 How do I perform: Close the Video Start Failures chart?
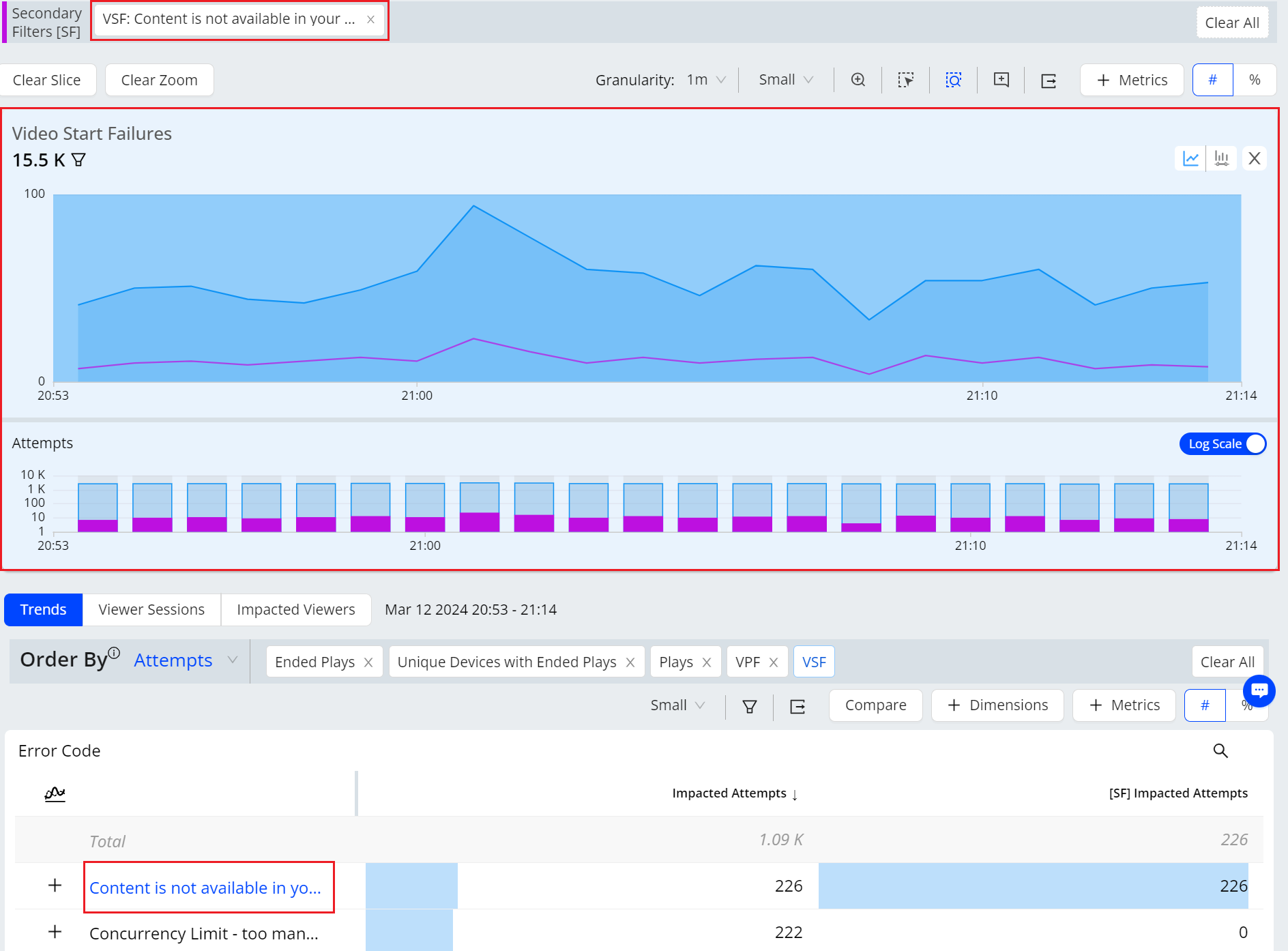[x=1254, y=158]
